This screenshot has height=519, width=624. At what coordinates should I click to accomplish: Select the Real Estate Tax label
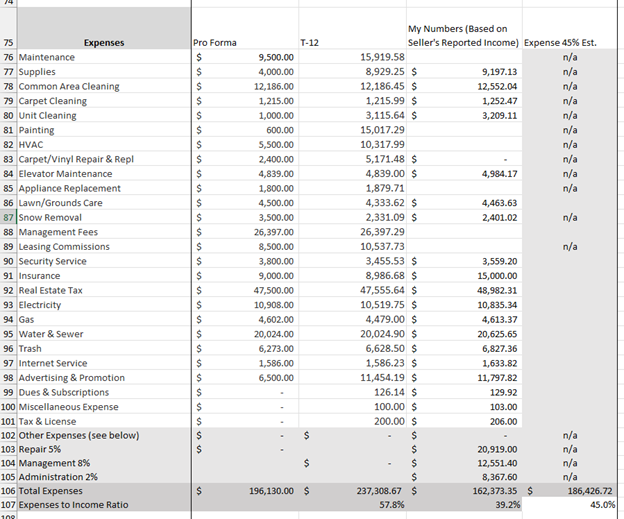[x=104, y=291]
